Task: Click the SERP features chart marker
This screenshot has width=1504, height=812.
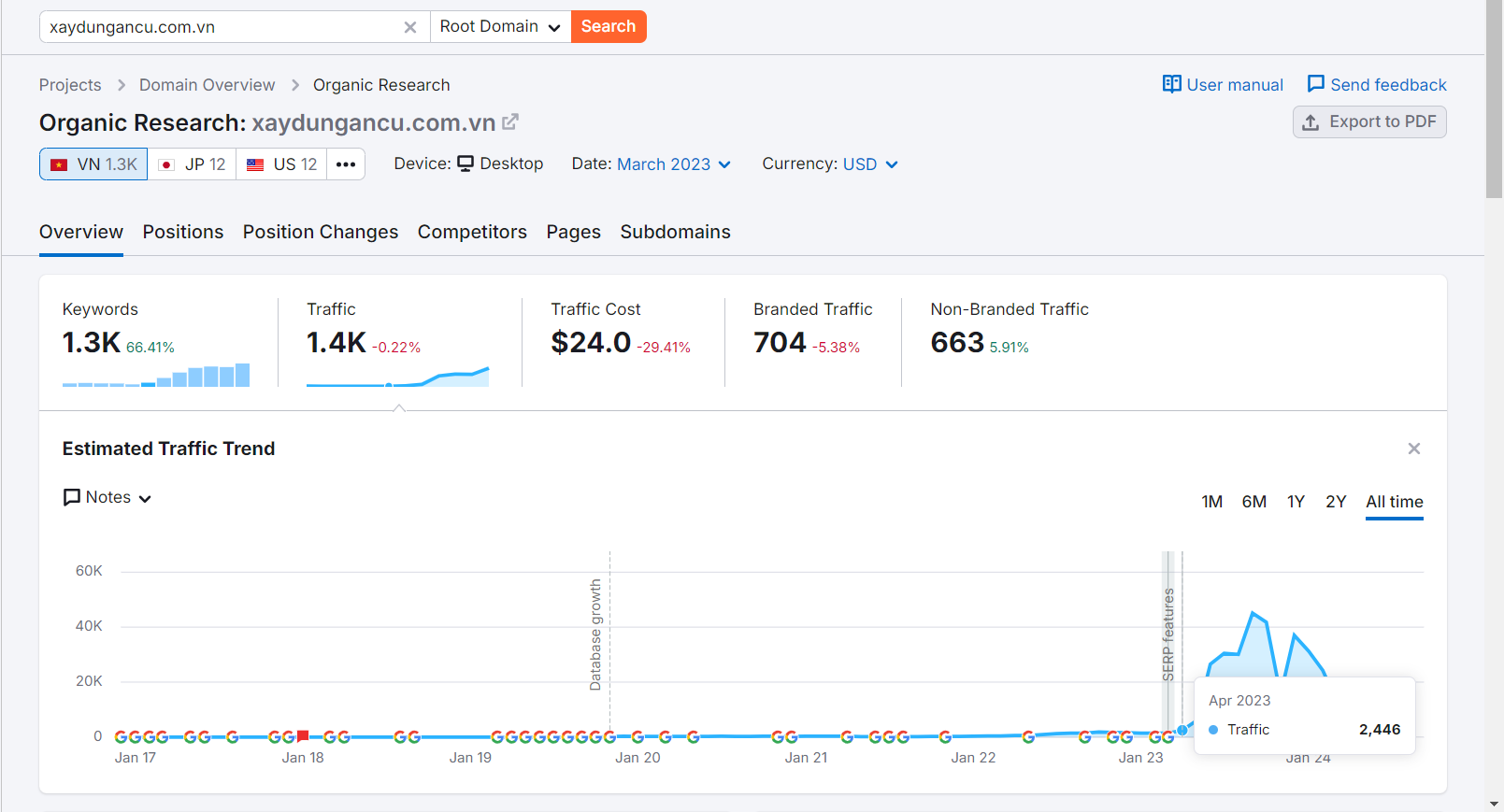Action: coord(1167,634)
